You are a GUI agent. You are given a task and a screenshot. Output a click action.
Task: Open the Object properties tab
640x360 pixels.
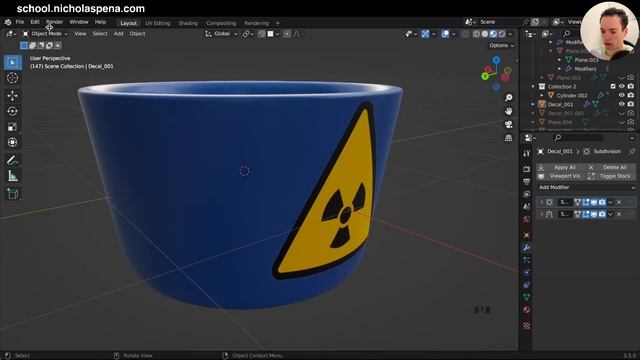[527, 235]
